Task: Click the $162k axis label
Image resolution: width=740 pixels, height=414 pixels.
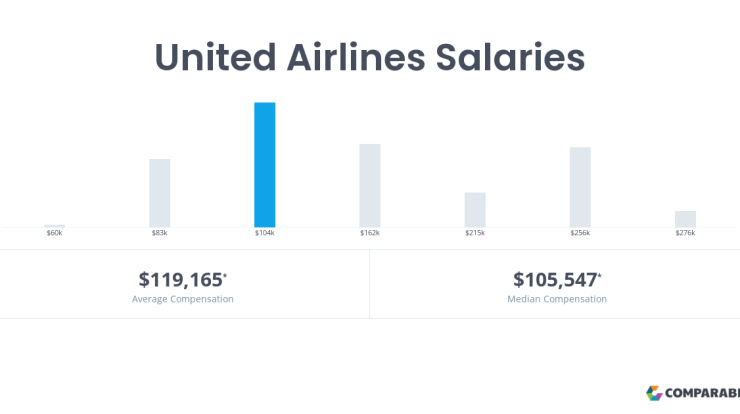Action: coord(370,233)
